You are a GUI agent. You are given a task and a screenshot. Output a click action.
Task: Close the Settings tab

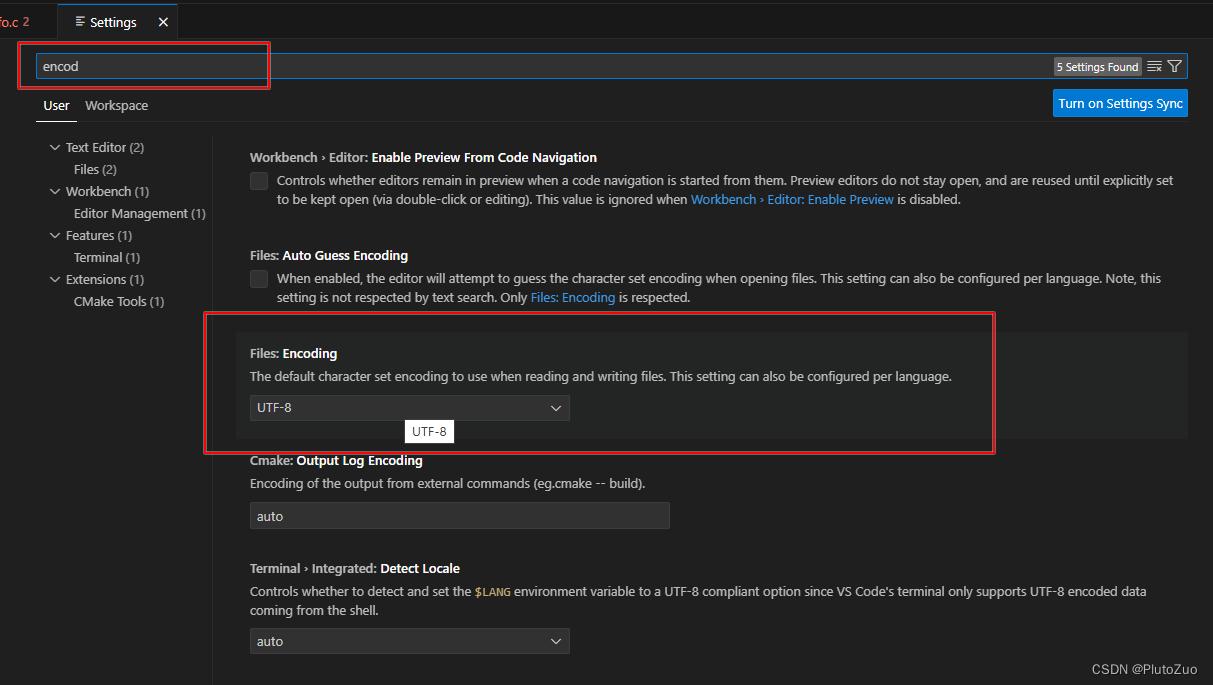click(164, 22)
